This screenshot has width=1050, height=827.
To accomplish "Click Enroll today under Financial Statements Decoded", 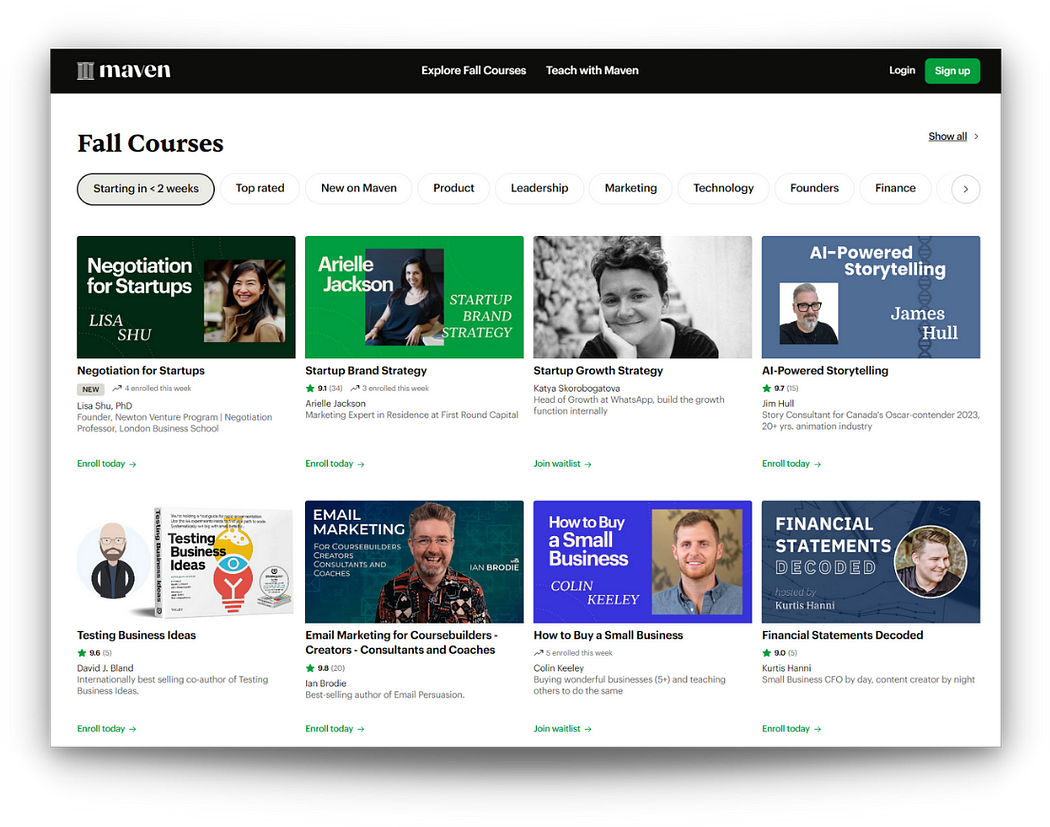I will [792, 729].
